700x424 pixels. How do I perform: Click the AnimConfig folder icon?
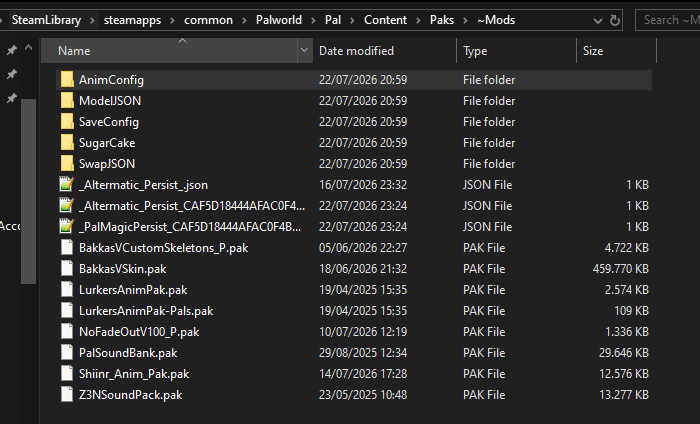tap(67, 79)
